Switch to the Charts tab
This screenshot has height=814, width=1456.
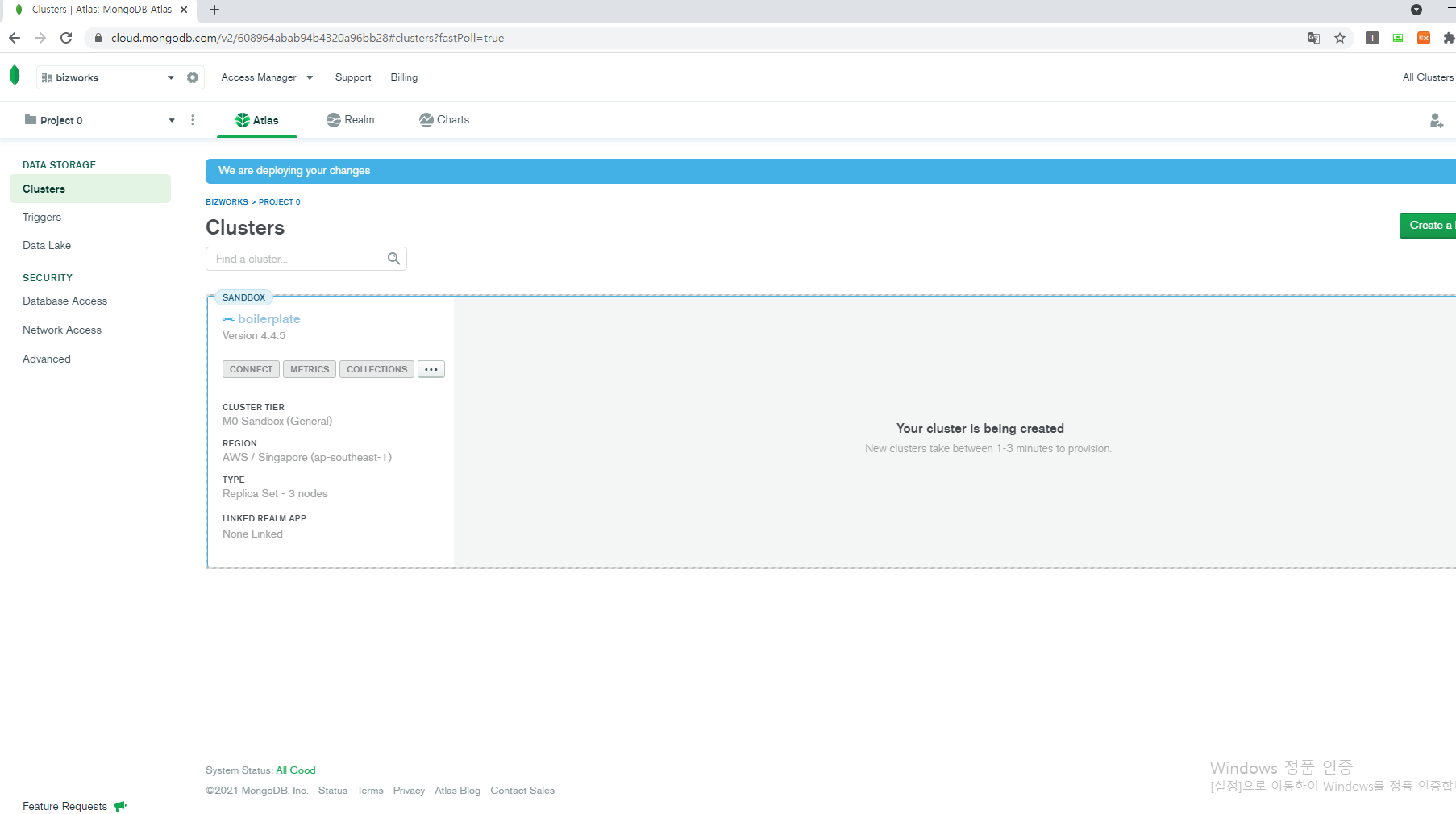444,120
